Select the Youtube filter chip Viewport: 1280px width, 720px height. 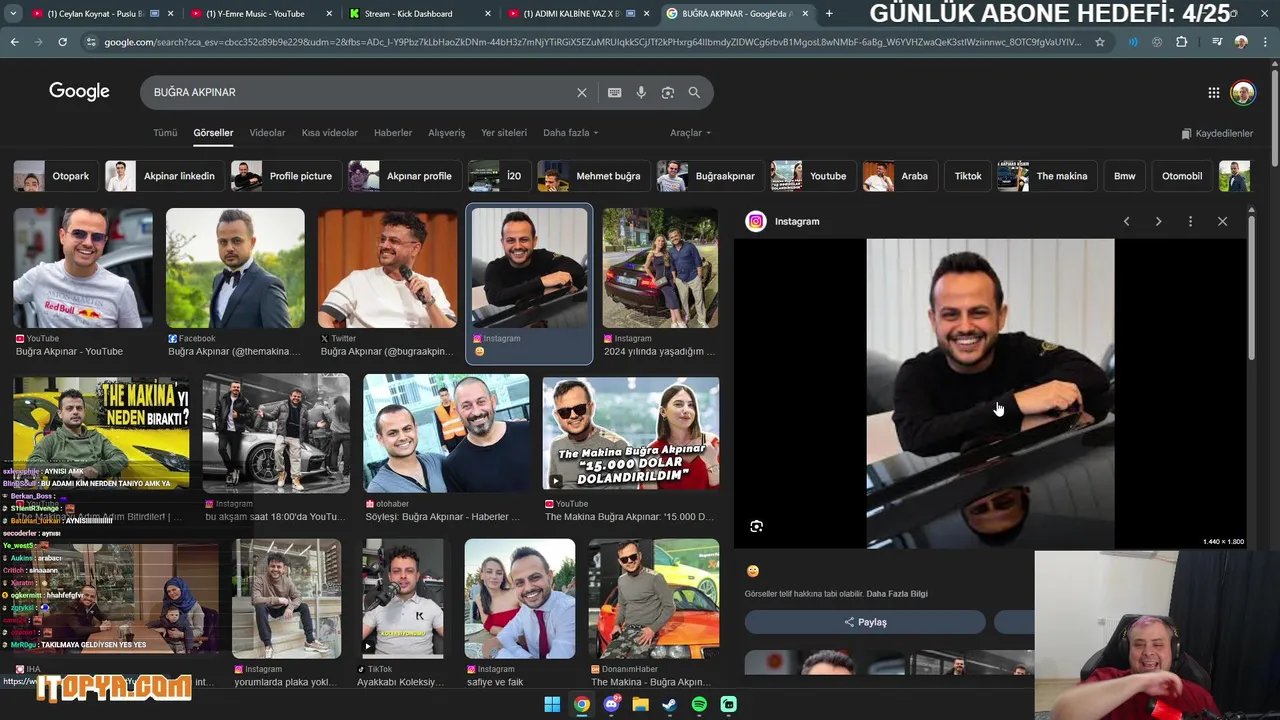click(x=814, y=176)
